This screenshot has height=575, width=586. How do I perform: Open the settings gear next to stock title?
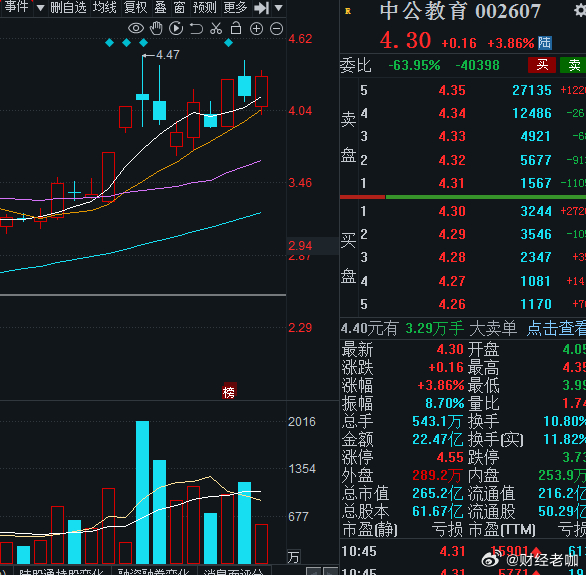click(580, 10)
